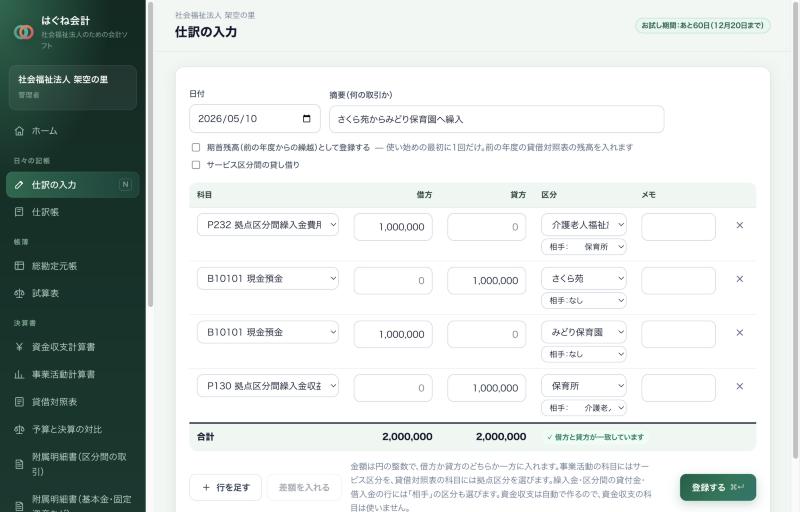Screen dimensions: 800x512
Task: Click the 合計 debit total 2,000,000
Action: [x=407, y=437]
